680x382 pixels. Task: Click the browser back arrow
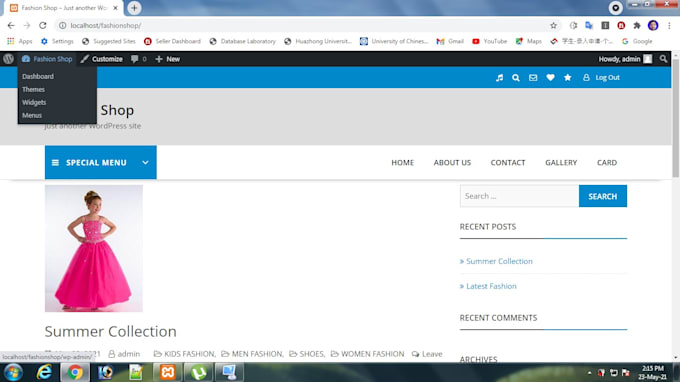[11, 26]
